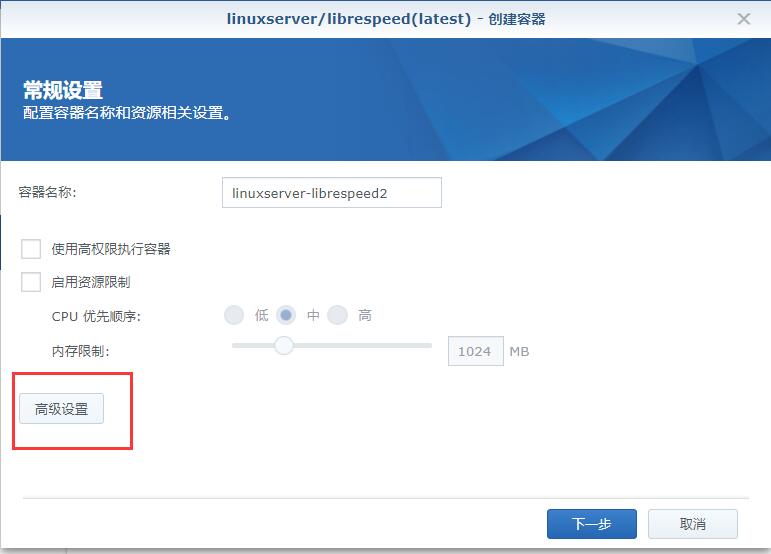Click the 启用资源限制 label text

pos(91,282)
